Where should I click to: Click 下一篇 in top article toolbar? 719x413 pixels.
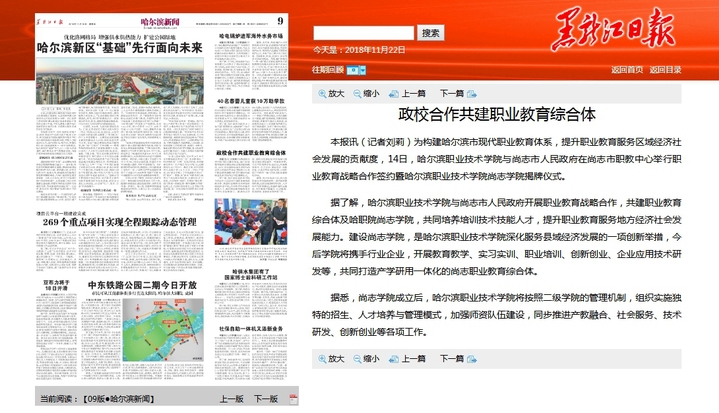(x=452, y=94)
